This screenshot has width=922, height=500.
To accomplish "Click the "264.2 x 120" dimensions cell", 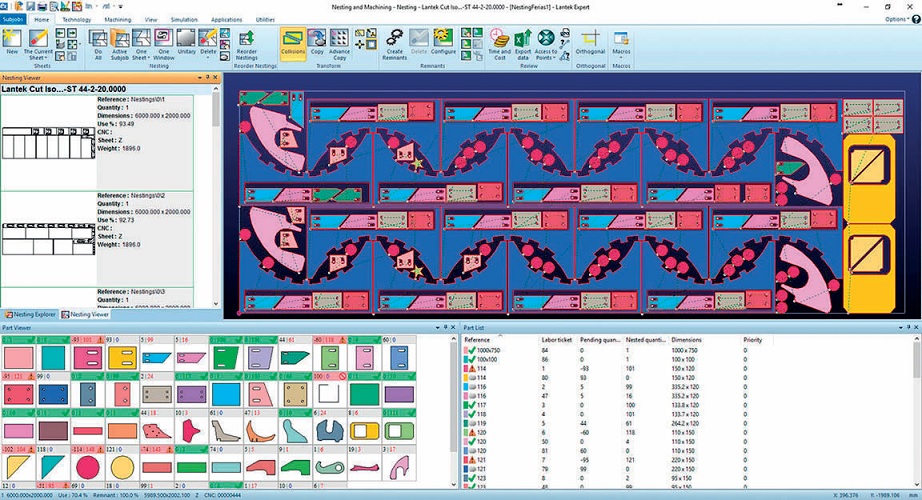I will 685,424.
